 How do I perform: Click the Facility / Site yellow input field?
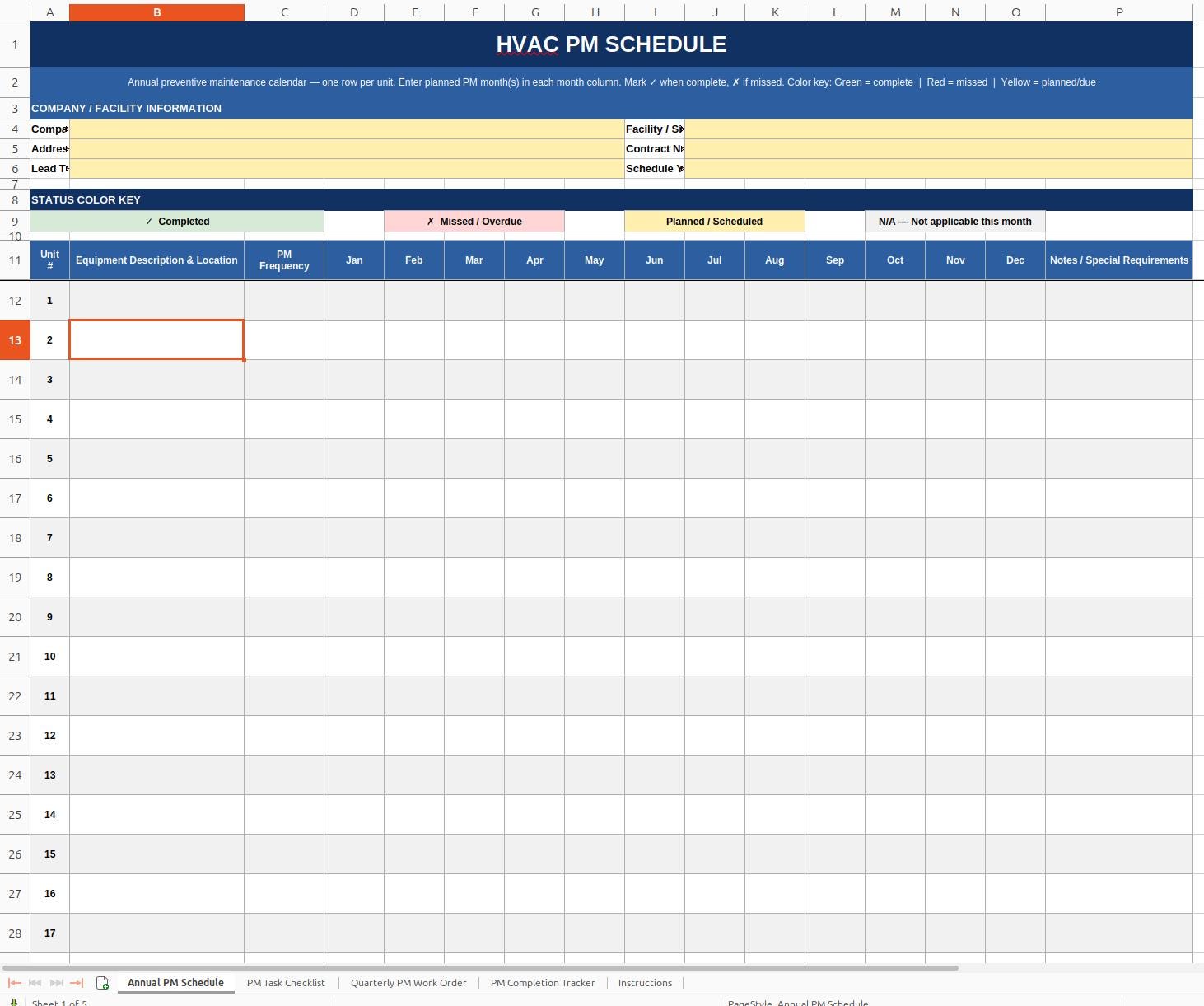(939, 129)
